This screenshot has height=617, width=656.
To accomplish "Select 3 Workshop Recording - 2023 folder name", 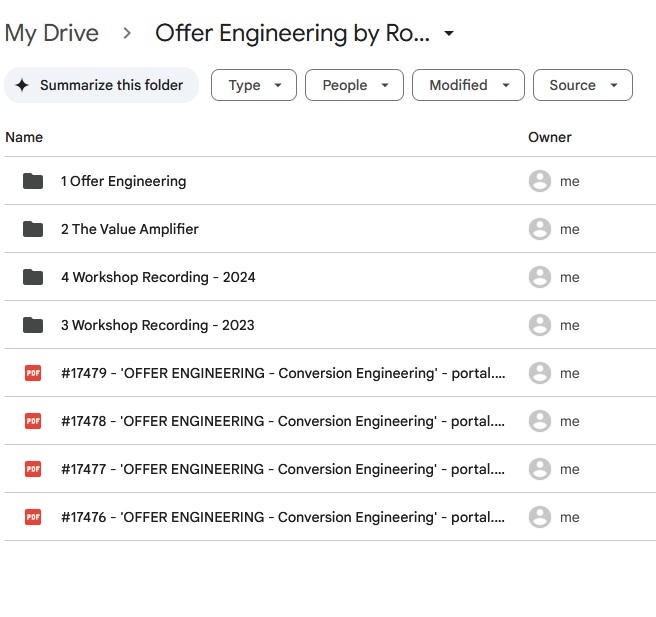I will (x=158, y=325).
